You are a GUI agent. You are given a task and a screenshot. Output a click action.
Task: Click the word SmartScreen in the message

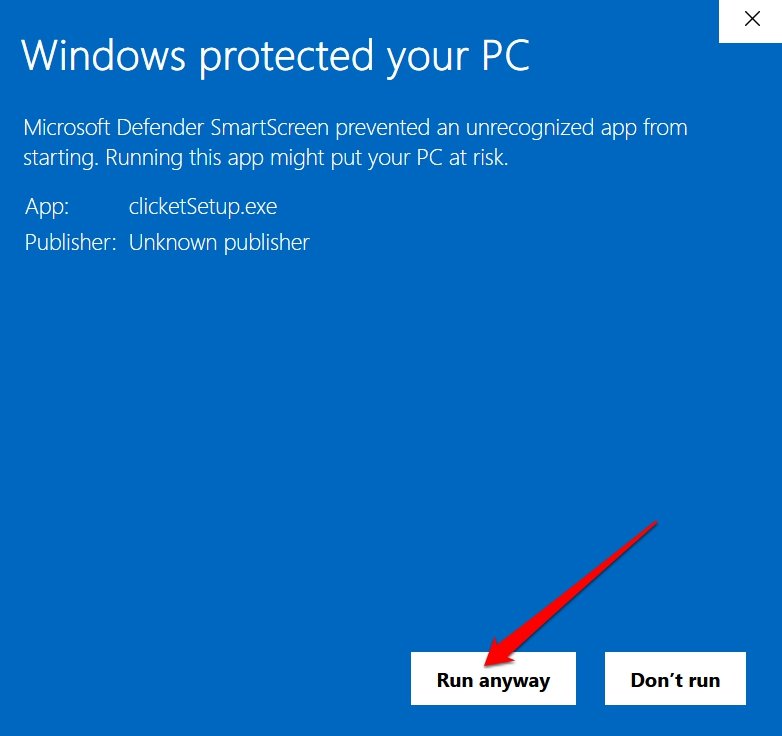point(269,128)
